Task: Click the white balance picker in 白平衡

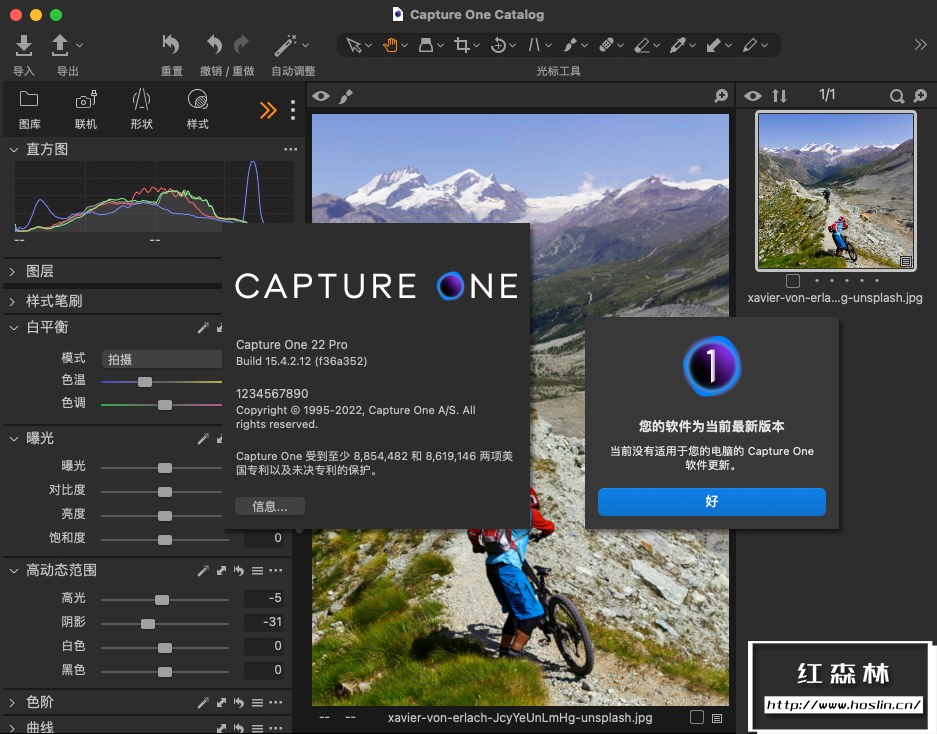Action: pyautogui.click(x=203, y=328)
